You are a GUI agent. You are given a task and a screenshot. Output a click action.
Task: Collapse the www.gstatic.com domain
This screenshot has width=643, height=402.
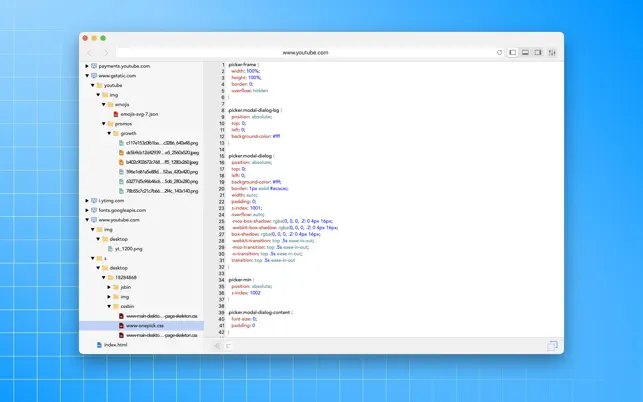[x=87, y=75]
